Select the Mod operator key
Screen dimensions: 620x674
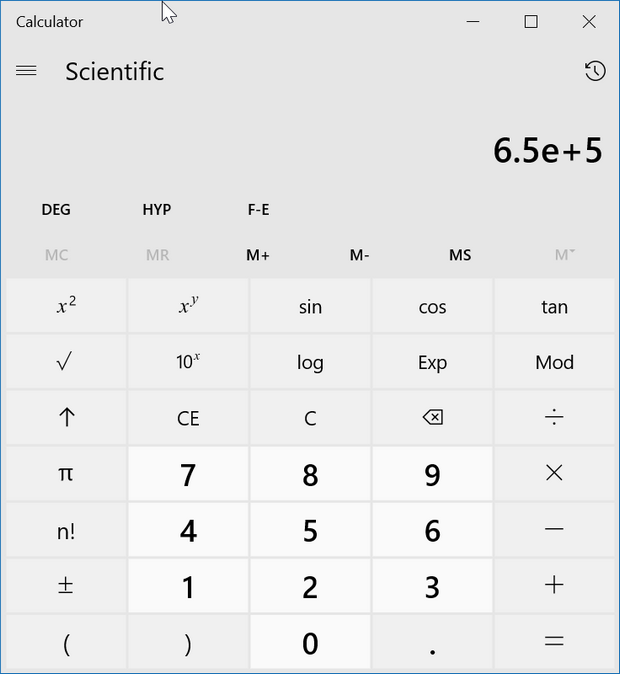(x=554, y=362)
